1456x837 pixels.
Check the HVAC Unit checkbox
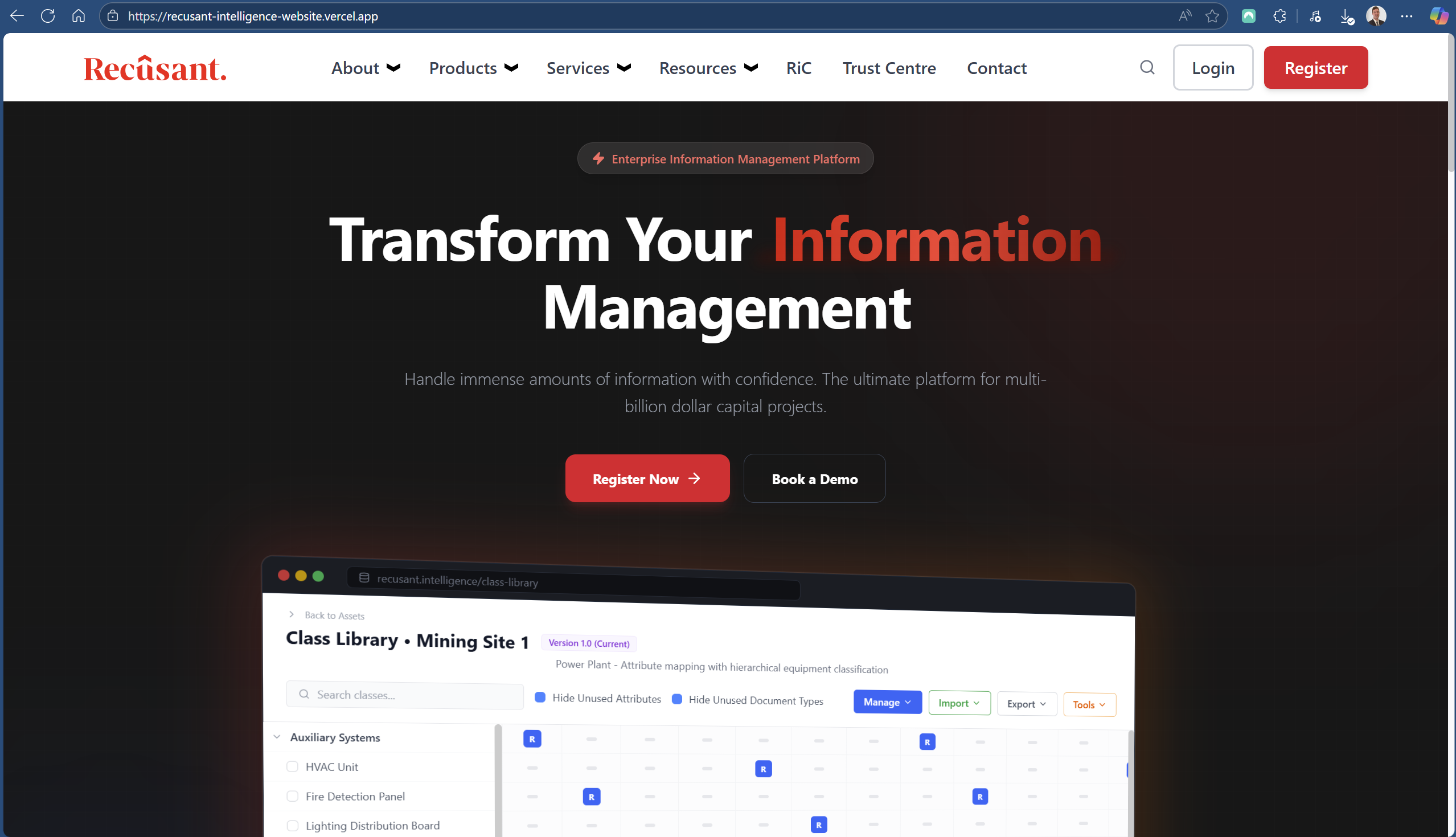[x=293, y=766]
